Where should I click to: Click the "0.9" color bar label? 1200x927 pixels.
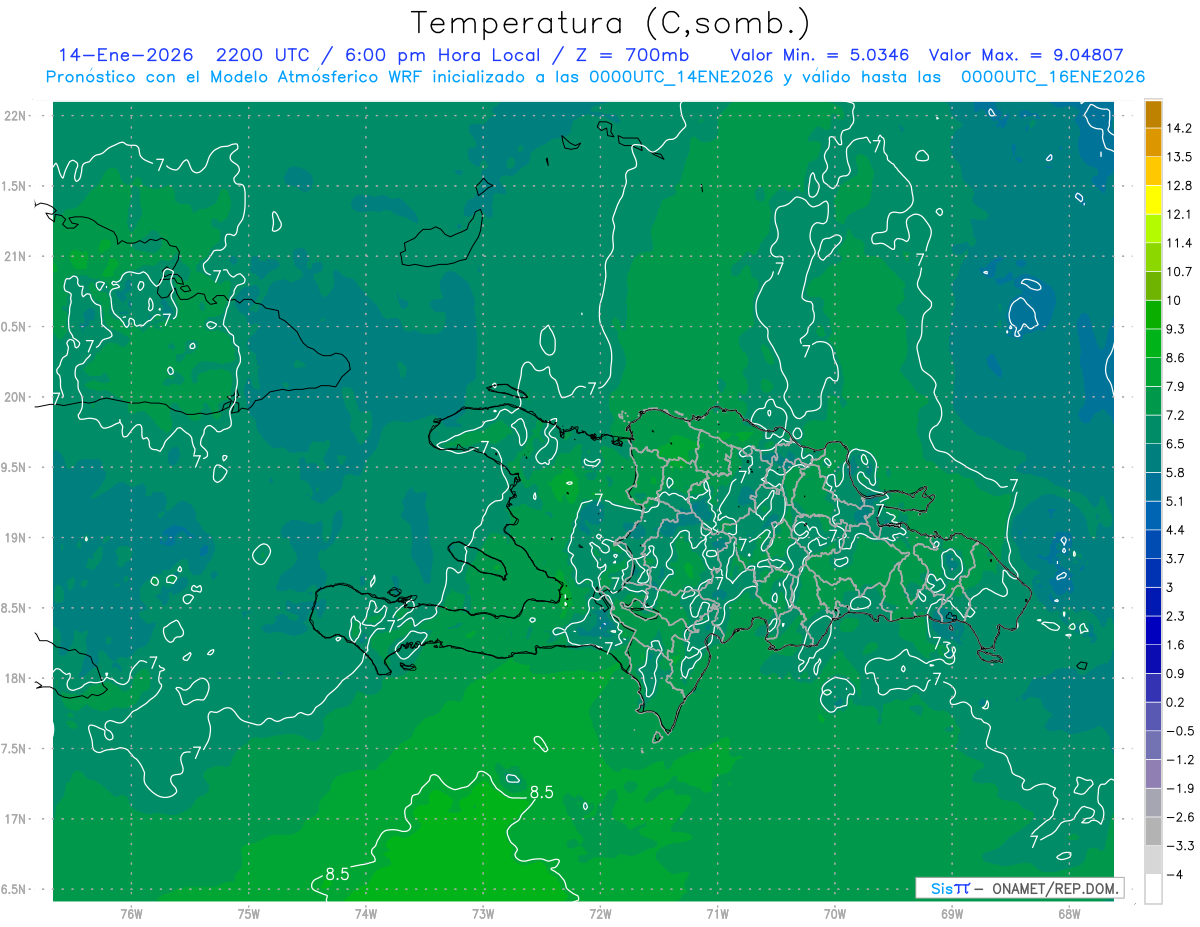click(x=1175, y=673)
